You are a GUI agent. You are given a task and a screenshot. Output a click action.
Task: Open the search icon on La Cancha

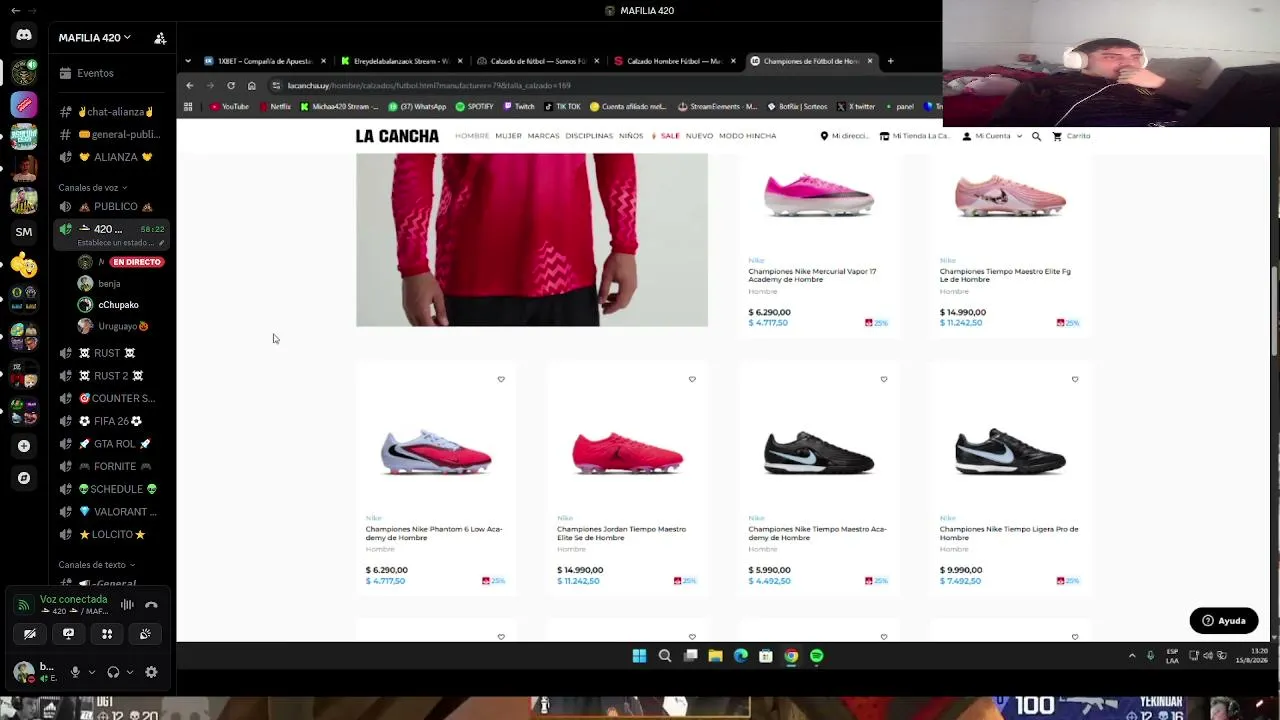coord(1036,136)
